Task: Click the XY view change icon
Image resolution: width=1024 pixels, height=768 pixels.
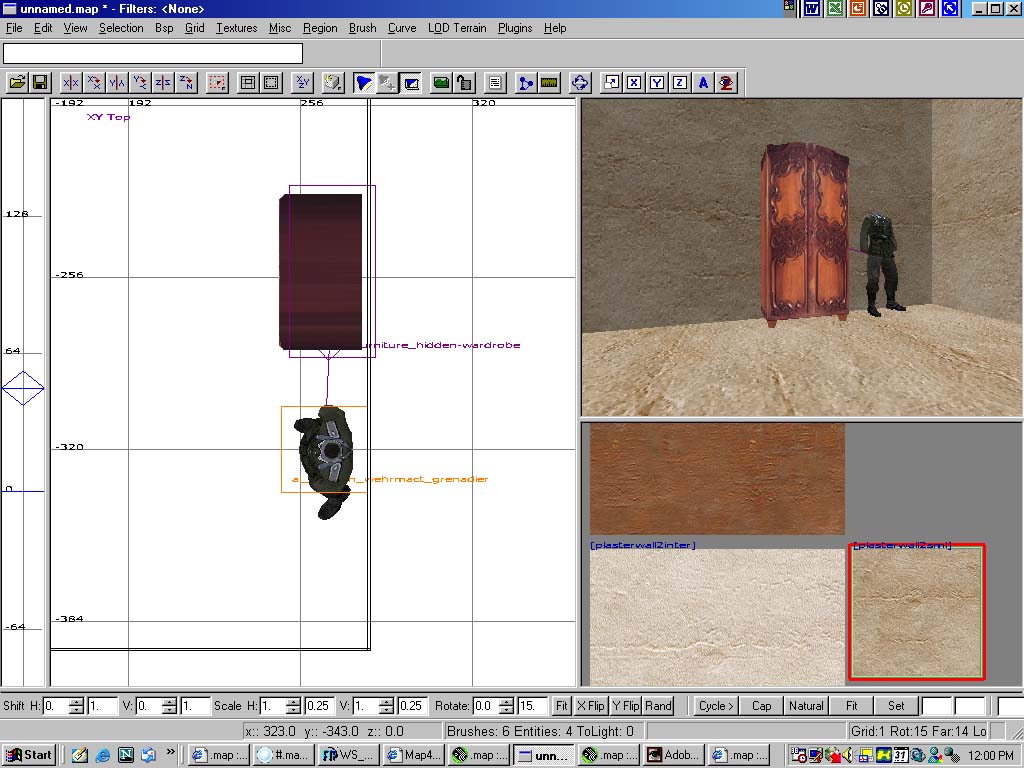Action: [303, 83]
